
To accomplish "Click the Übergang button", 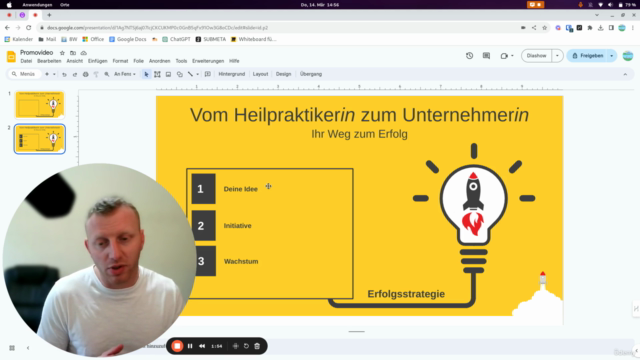I will point(311,74).
